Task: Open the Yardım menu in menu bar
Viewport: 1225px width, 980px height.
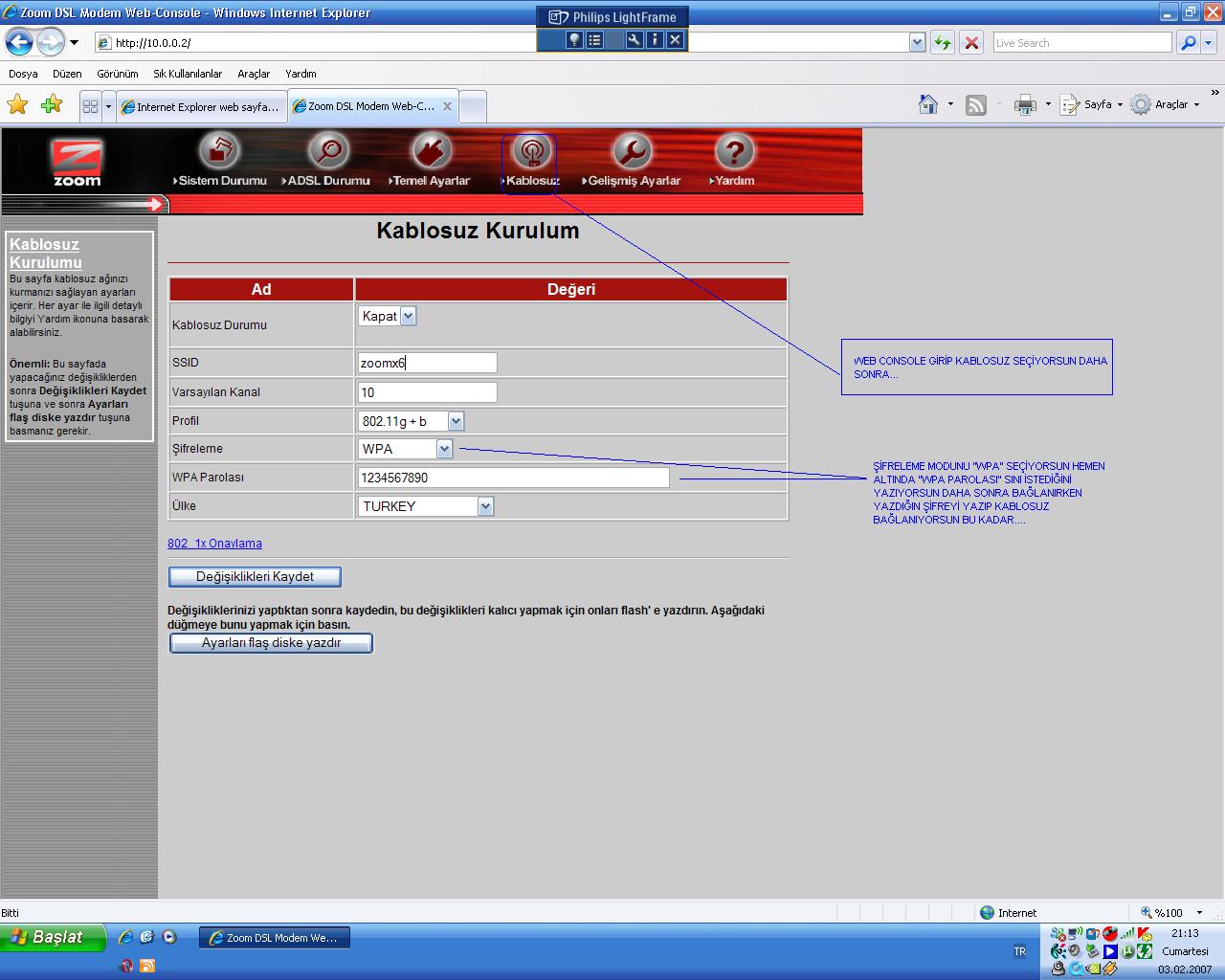Action: pyautogui.click(x=301, y=74)
